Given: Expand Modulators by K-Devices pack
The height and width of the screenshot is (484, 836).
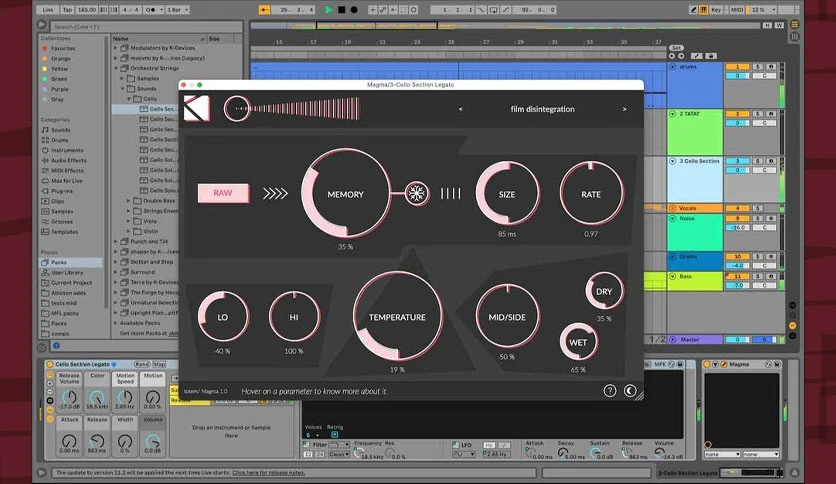Looking at the screenshot, I should click(x=115, y=48).
